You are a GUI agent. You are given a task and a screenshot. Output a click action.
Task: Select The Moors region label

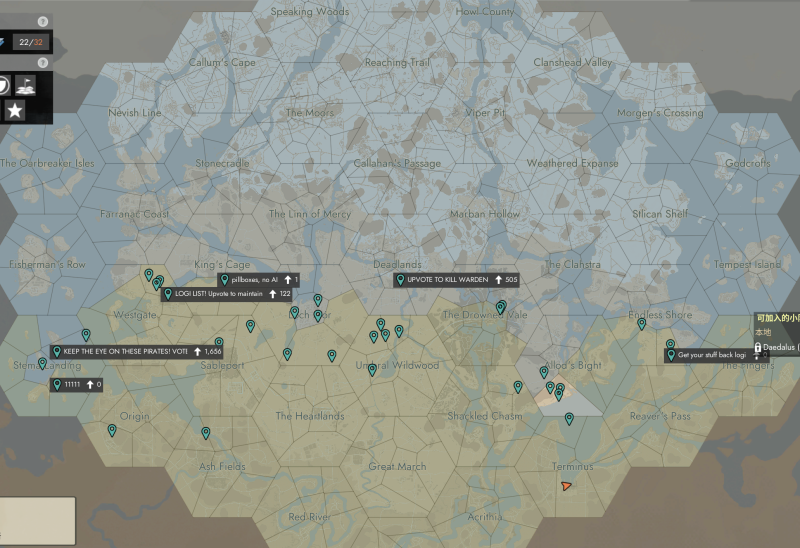(x=310, y=113)
